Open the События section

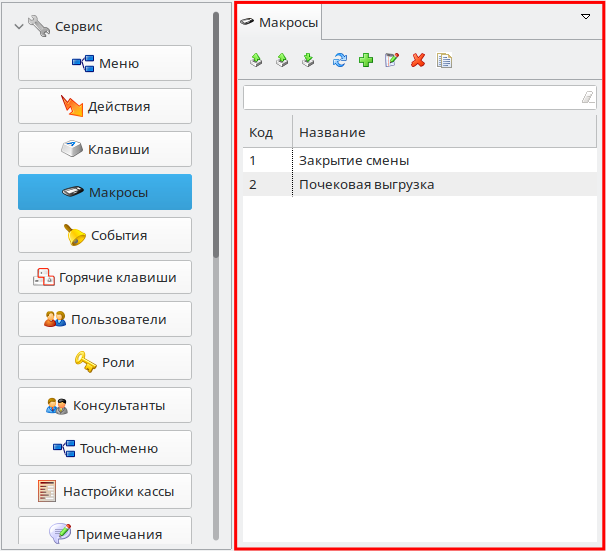(105, 235)
